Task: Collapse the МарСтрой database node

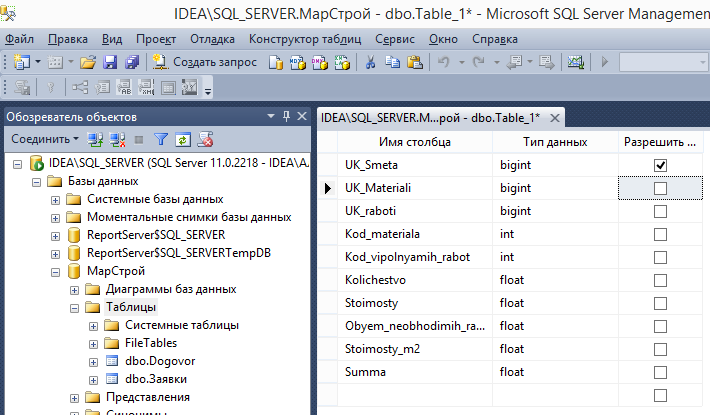Action: [55, 272]
